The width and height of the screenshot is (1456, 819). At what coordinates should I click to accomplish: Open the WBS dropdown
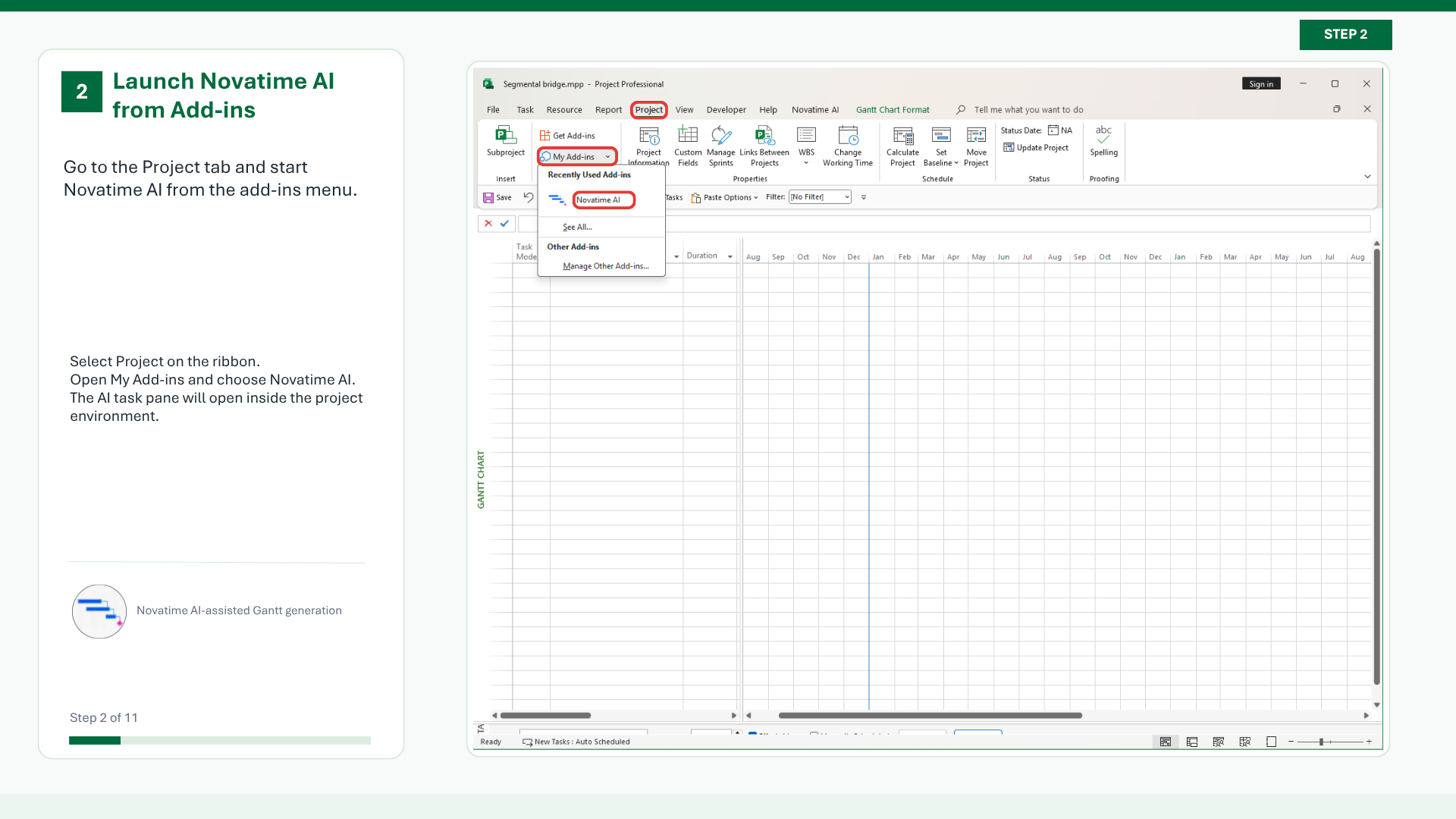coord(806,163)
